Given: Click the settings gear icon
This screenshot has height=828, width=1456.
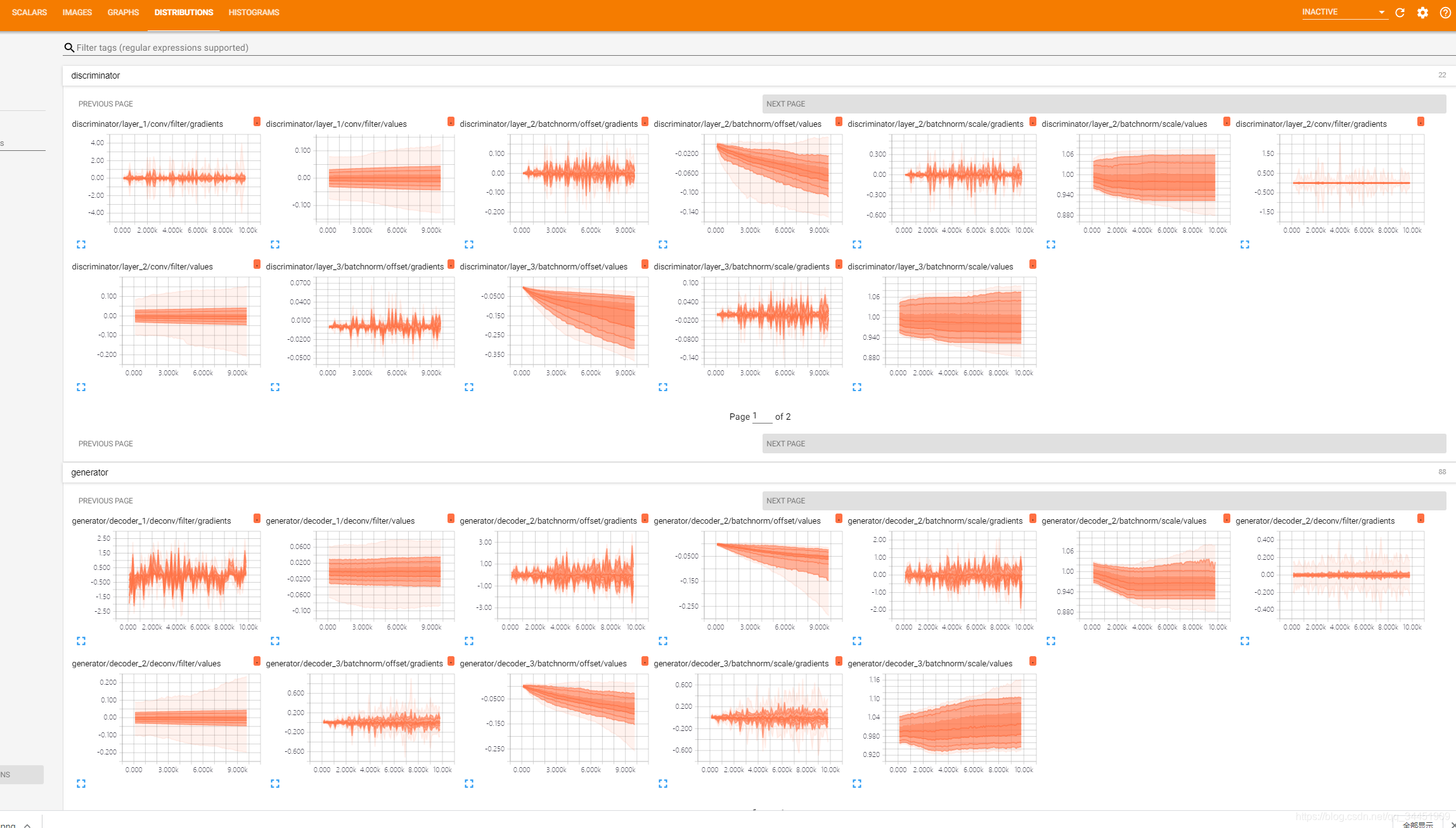Looking at the screenshot, I should 1422,12.
